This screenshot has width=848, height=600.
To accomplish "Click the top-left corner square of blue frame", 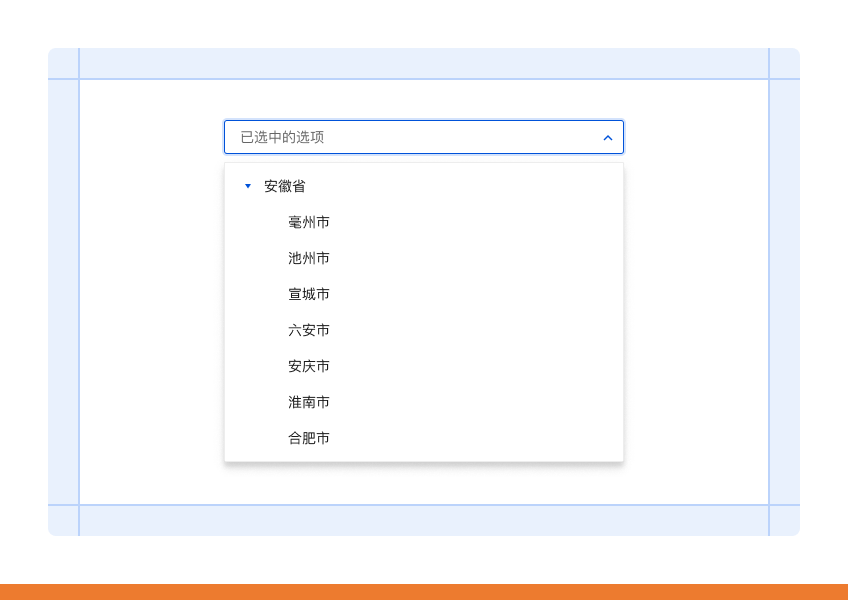I will pos(63,63).
